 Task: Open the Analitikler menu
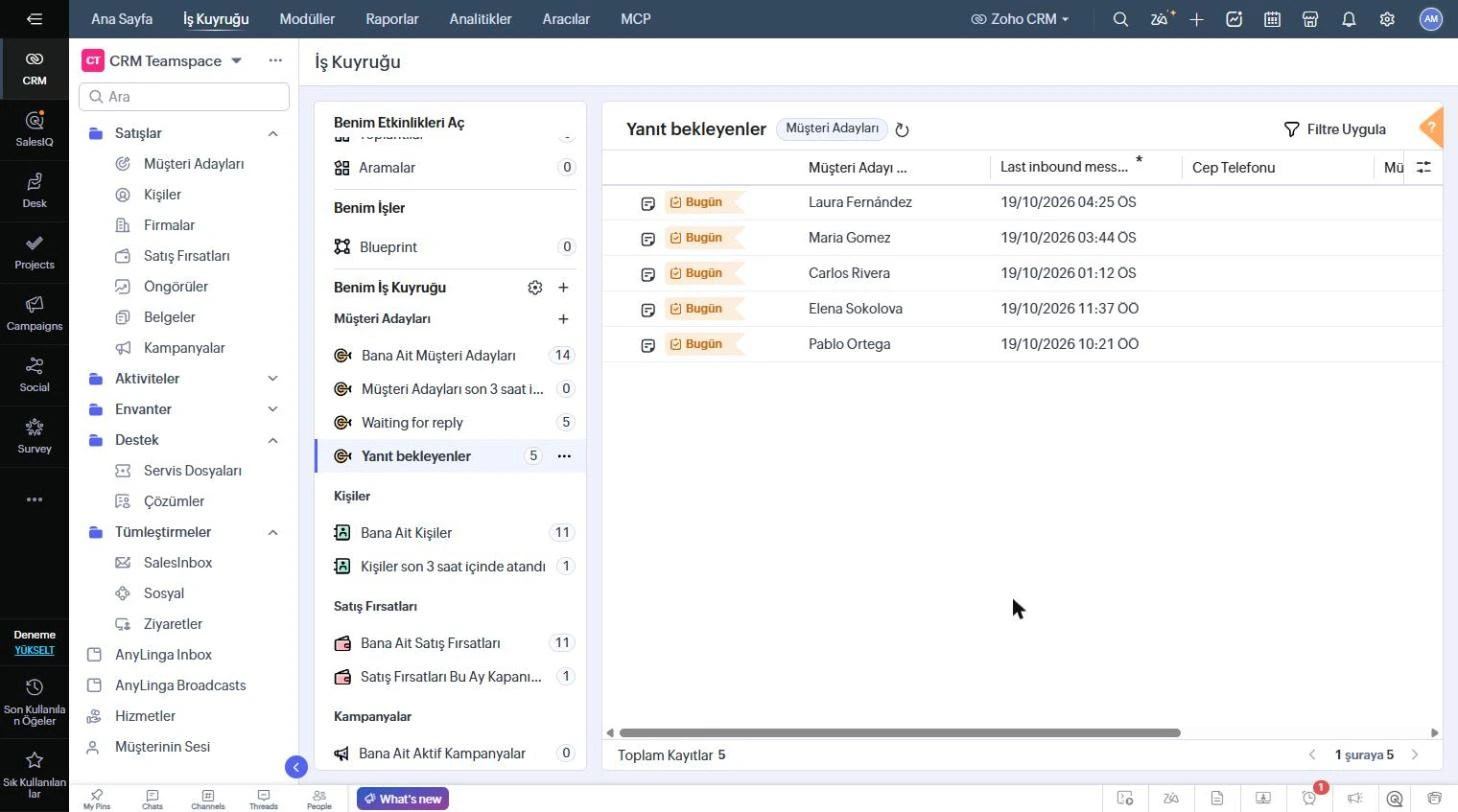(x=481, y=19)
